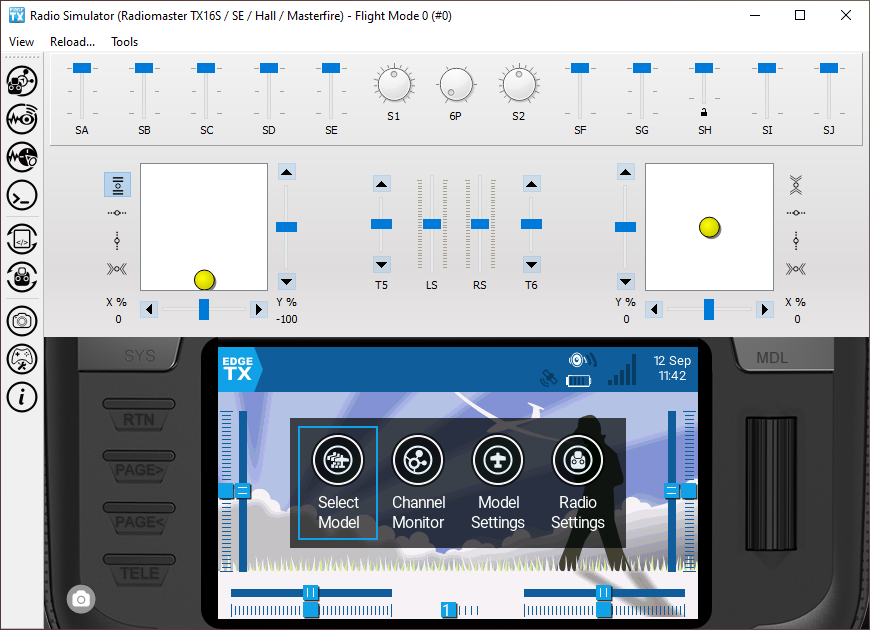Toggle right stick fix X axis icon
The width and height of the screenshot is (870, 630).
pyautogui.click(x=796, y=269)
